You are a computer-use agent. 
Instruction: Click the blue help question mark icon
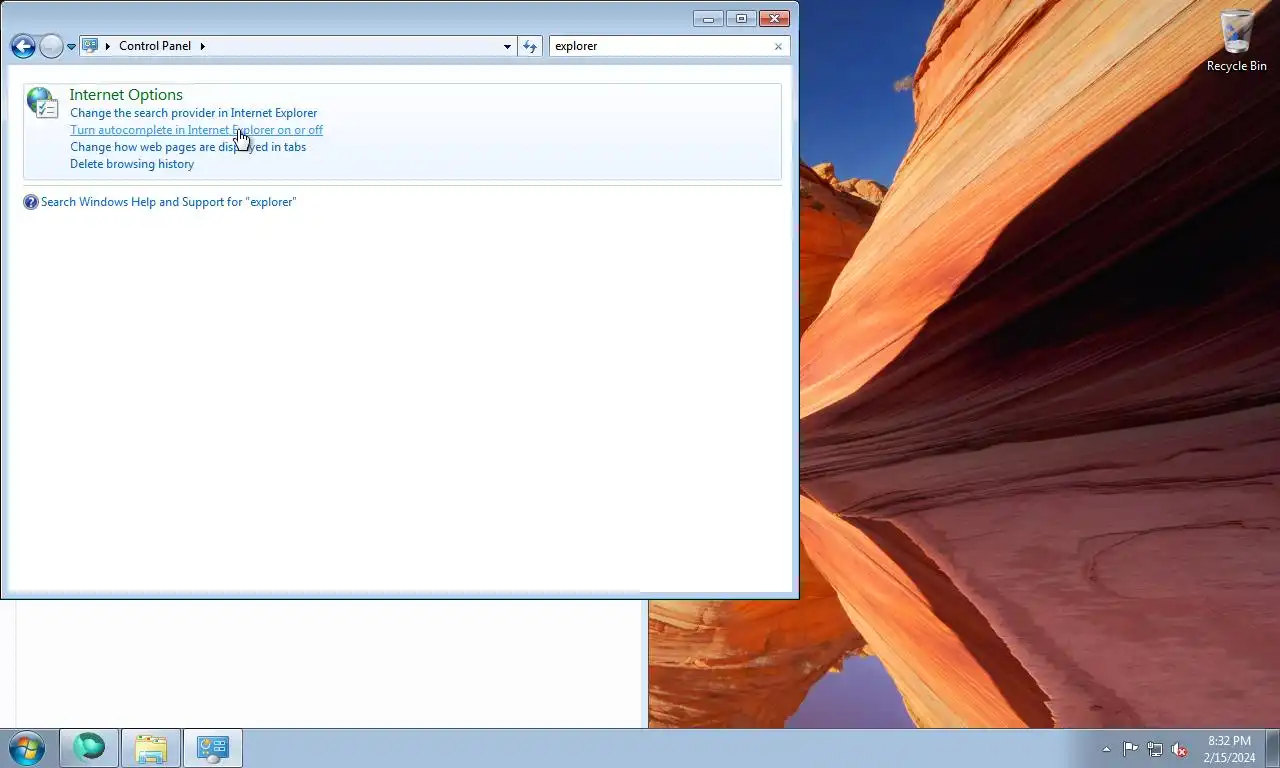tap(31, 202)
